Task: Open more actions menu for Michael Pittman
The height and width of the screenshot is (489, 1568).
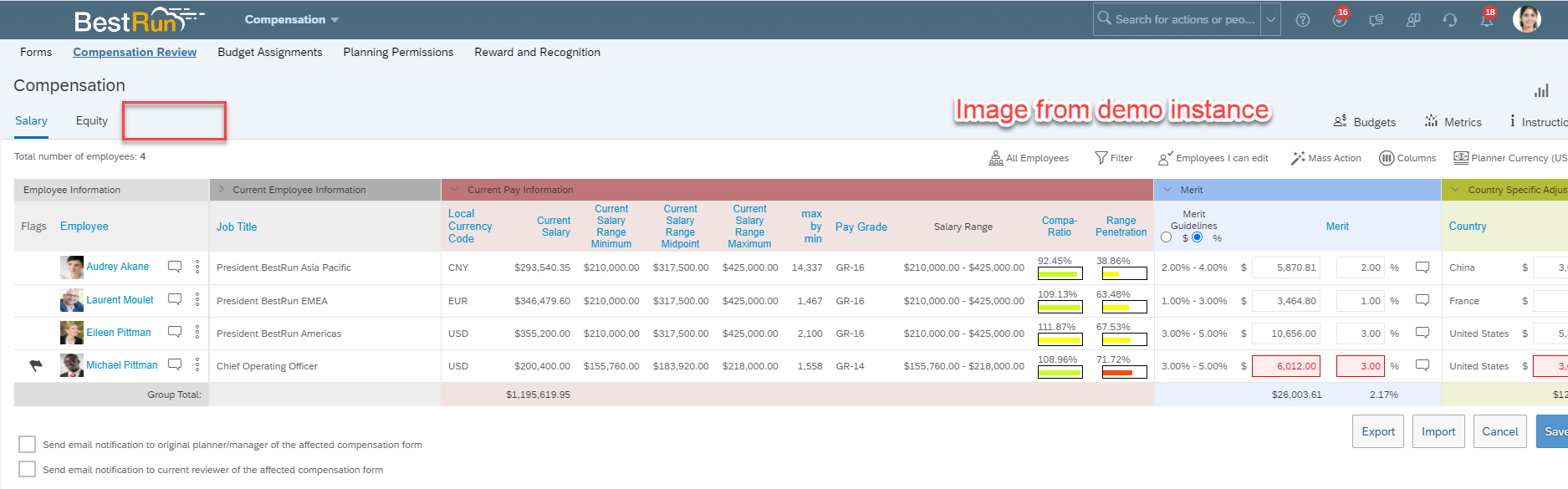Action: tap(197, 364)
